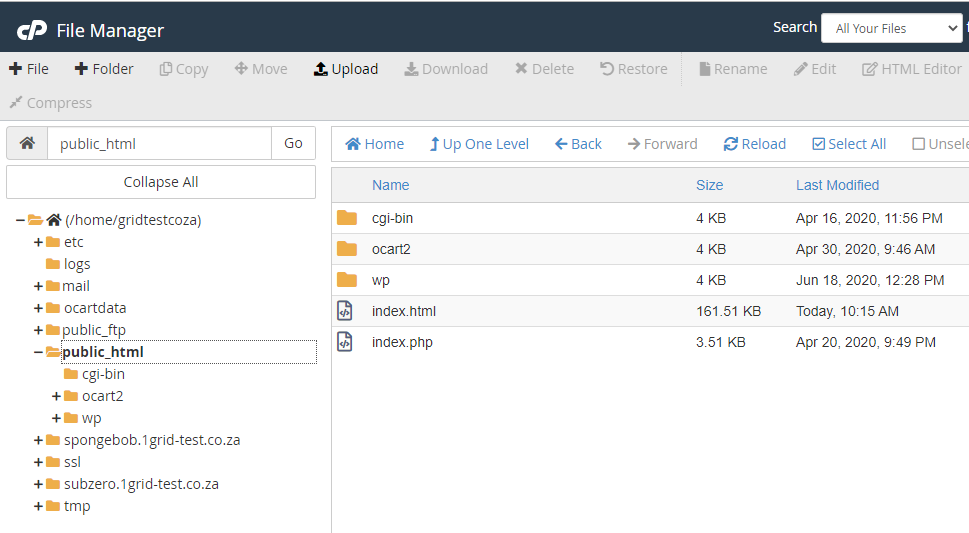969x533 pixels.
Task: Click the Move toolbar button
Action: click(x=261, y=69)
